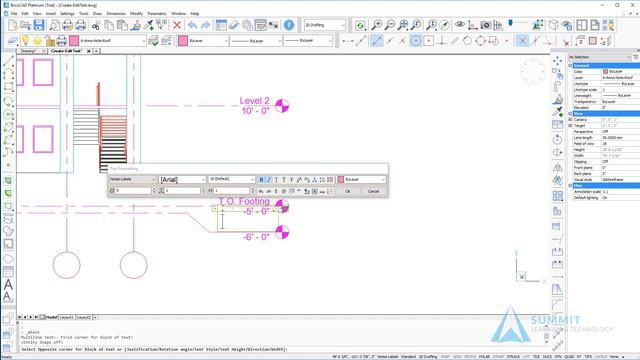Click the numbered list icon in Text Formatting
The width and height of the screenshot is (640, 360).
(x=330, y=191)
